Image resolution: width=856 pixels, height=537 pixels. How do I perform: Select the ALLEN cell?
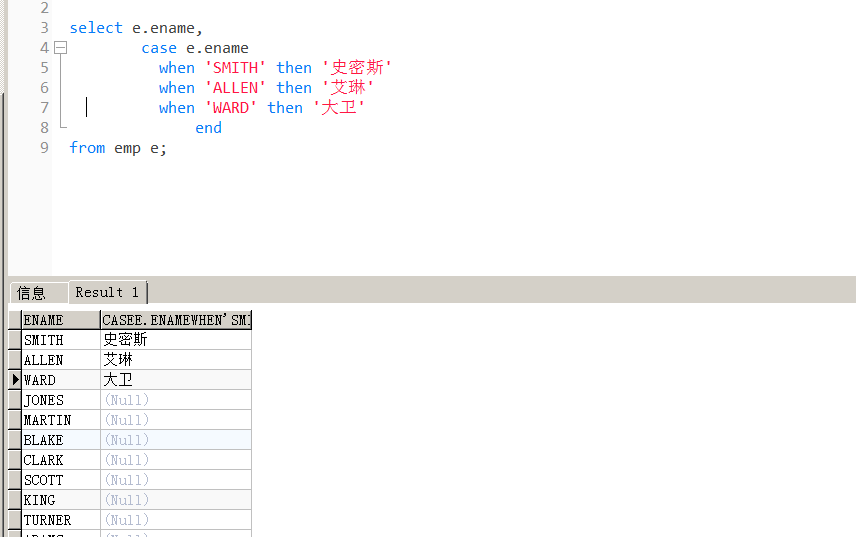tap(61, 360)
